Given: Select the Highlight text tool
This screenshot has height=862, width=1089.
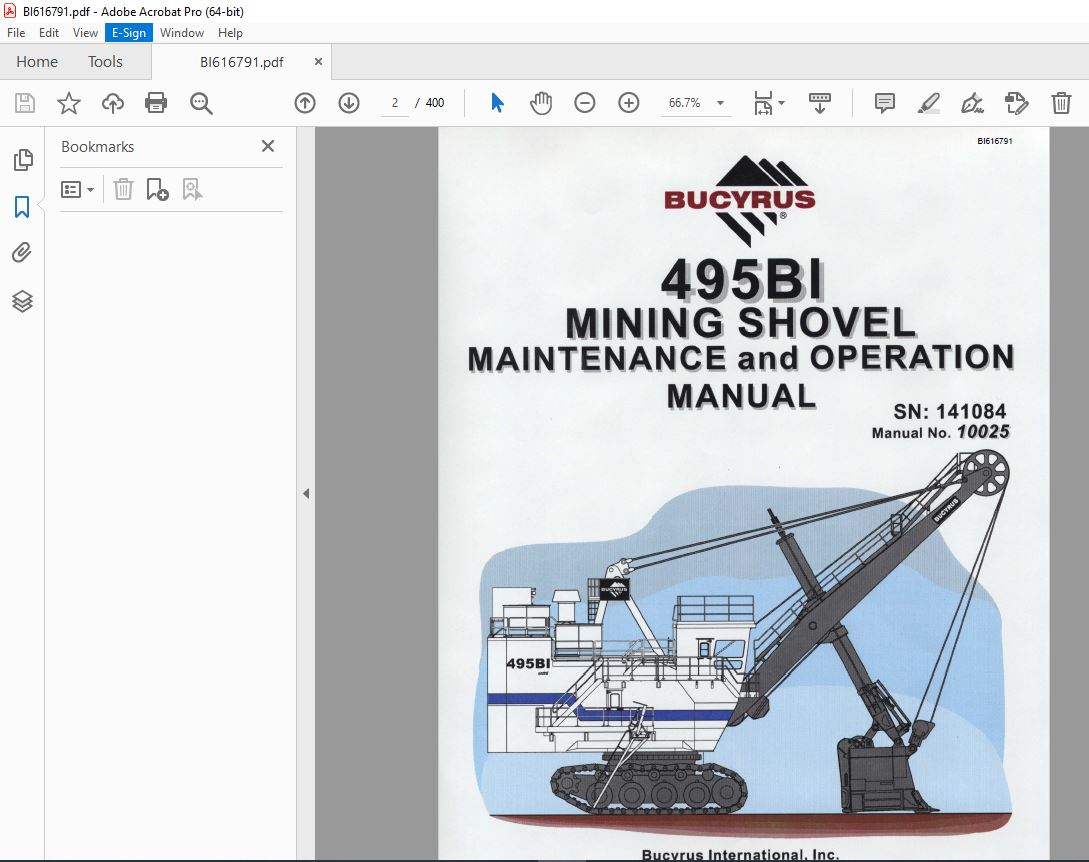Looking at the screenshot, I should point(929,103).
